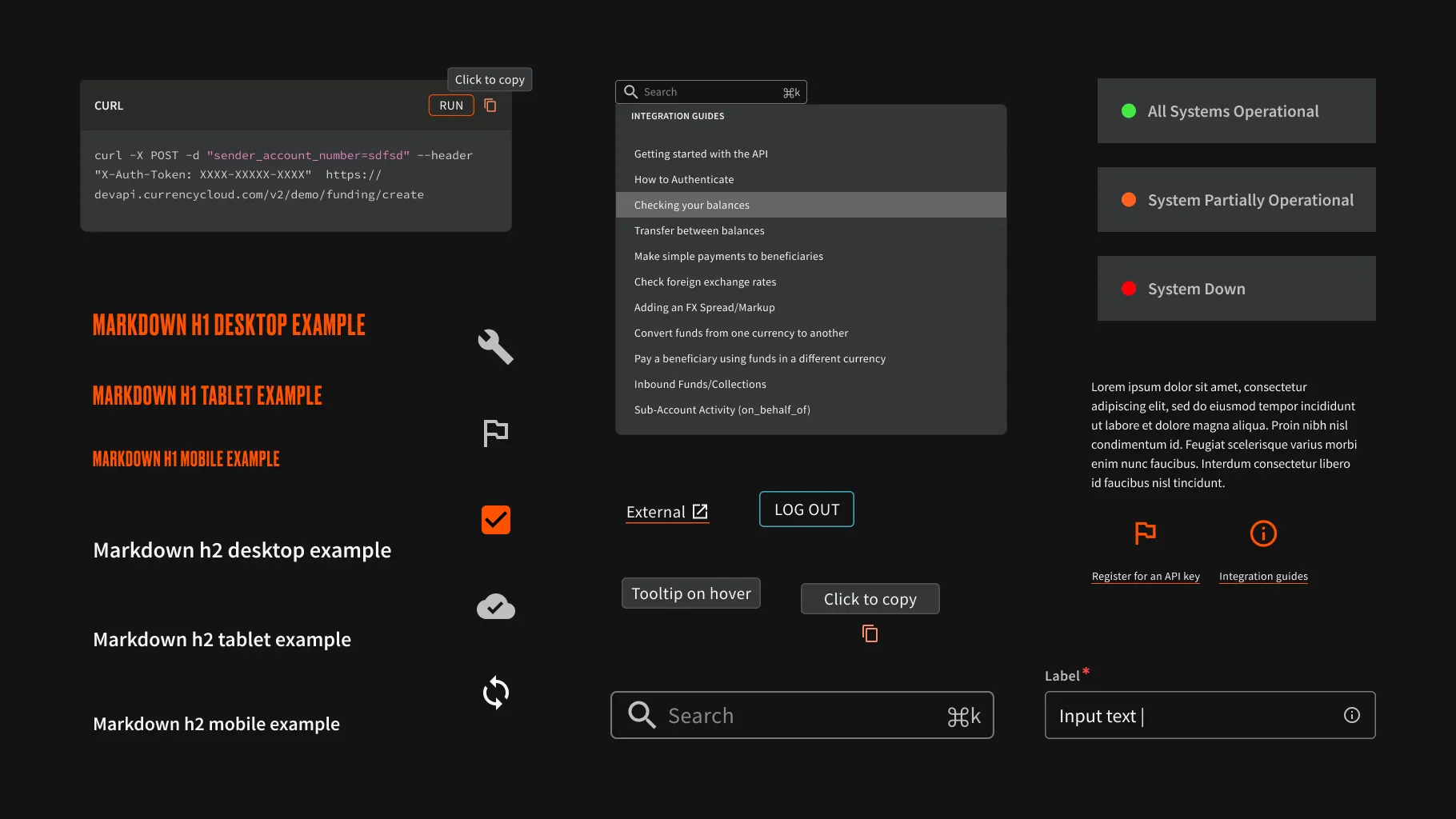This screenshot has height=819, width=1456.
Task: Open Getting started with the API
Action: pos(811,154)
